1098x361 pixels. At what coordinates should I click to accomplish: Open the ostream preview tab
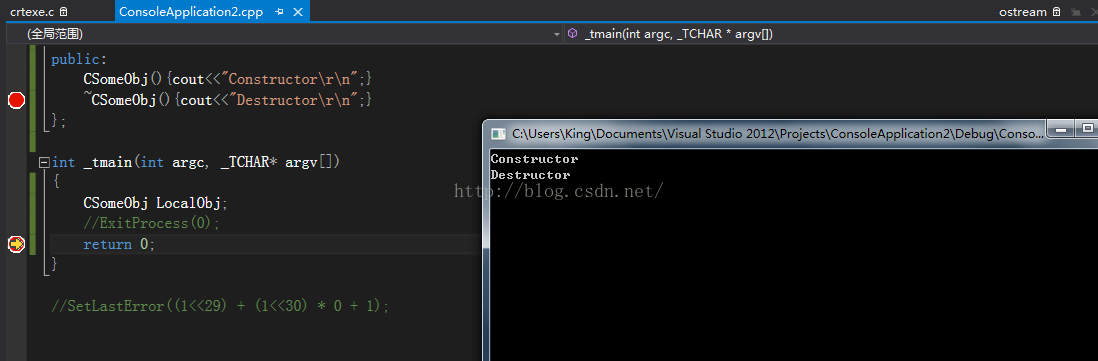[x=1022, y=12]
